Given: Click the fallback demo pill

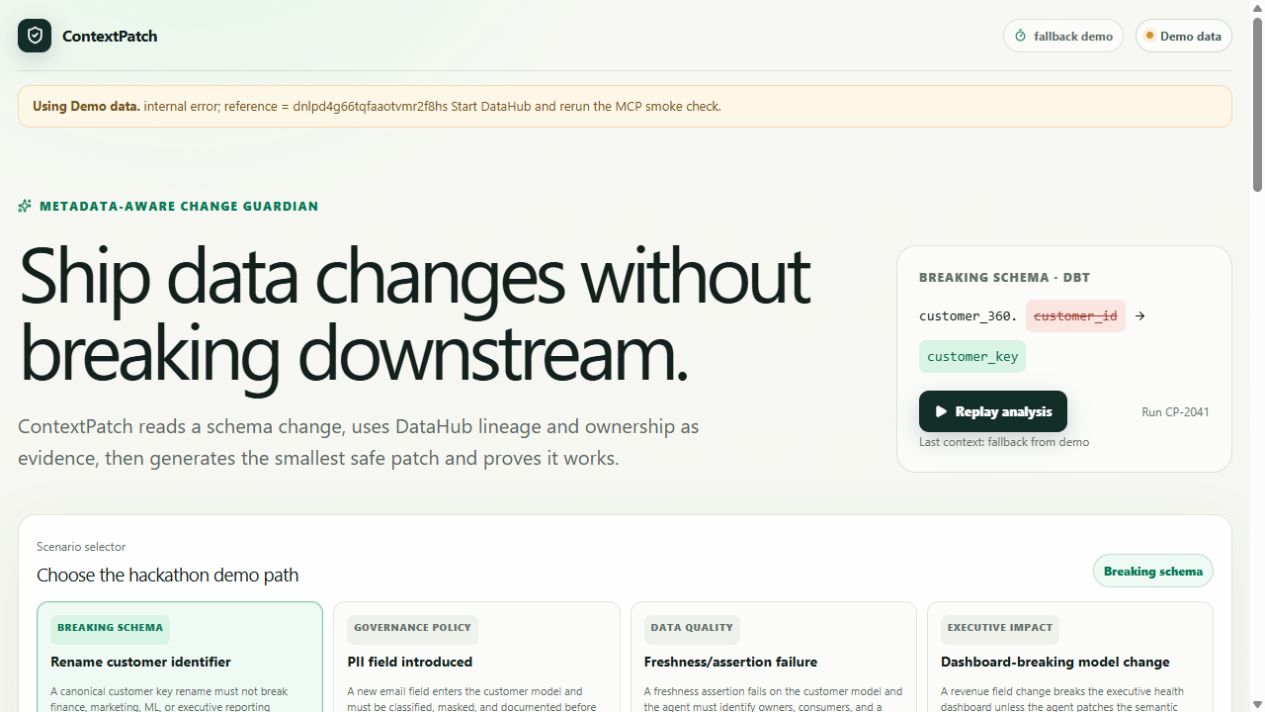Looking at the screenshot, I should pos(1063,36).
